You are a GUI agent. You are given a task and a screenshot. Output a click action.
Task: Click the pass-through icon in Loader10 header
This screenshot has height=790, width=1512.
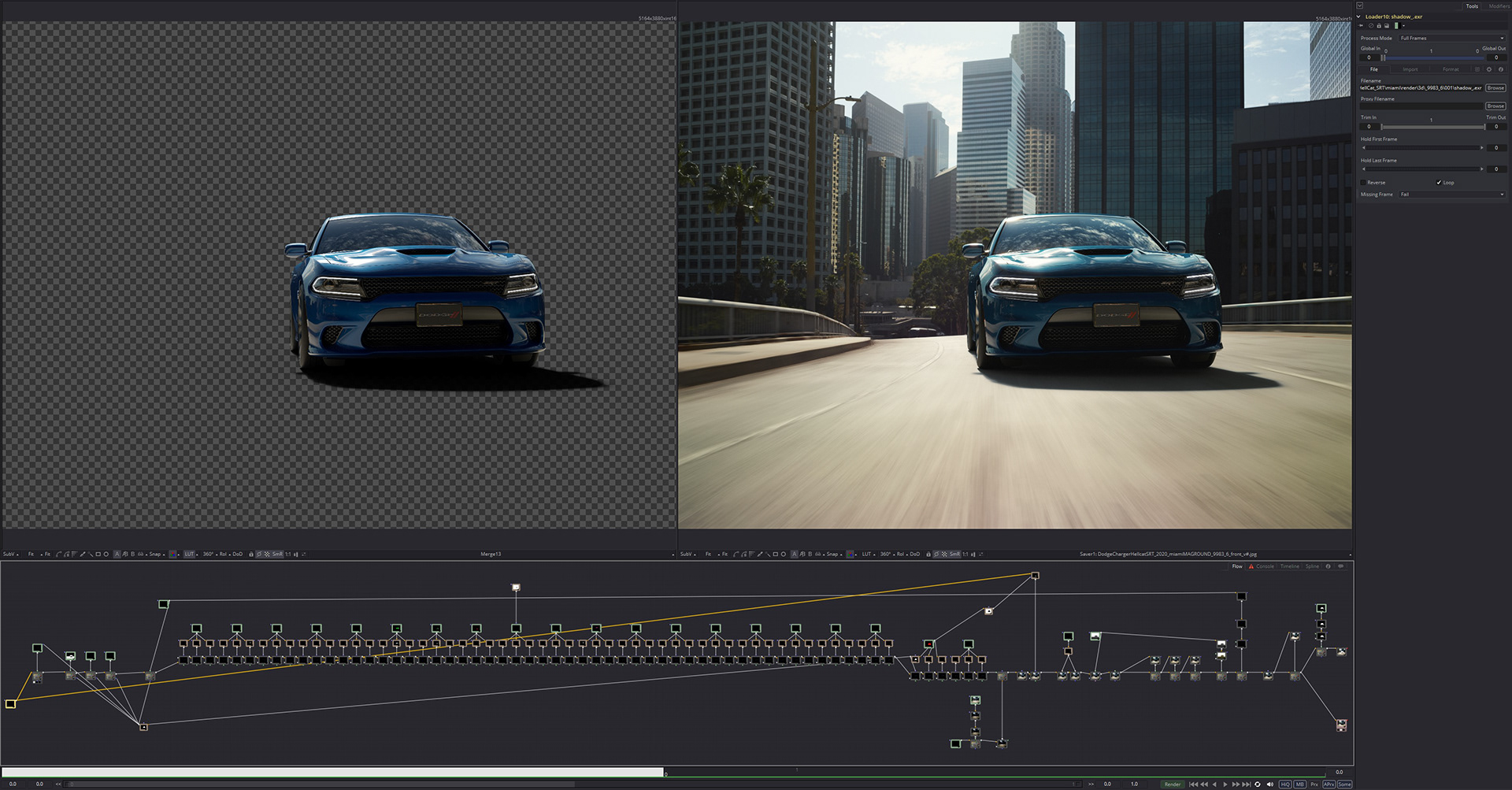click(x=1371, y=25)
